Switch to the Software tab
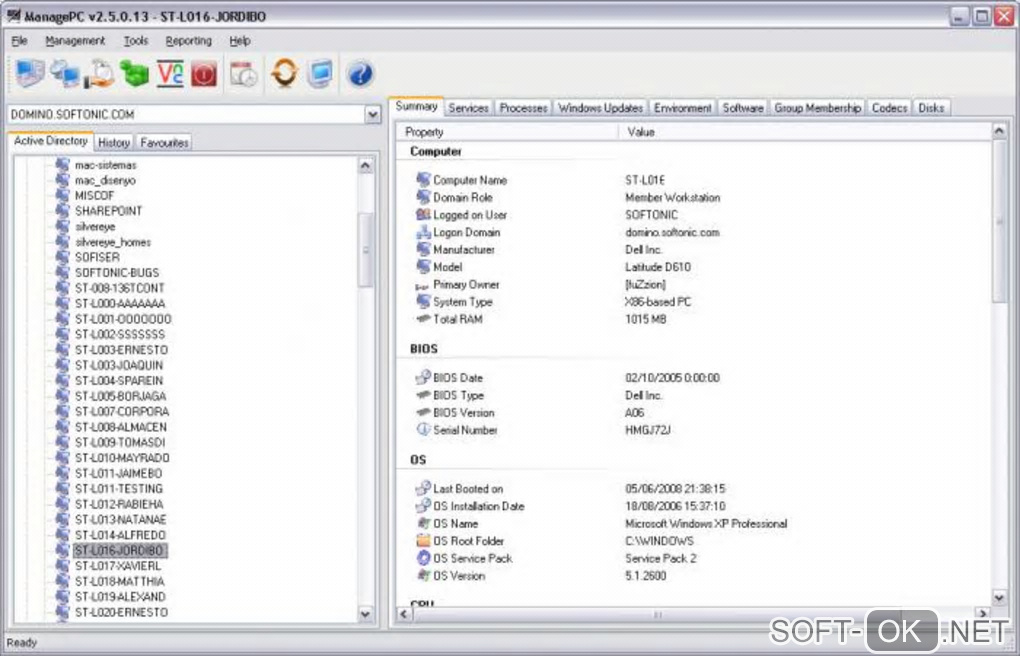Viewport: 1020px width, 656px height. pos(743,108)
